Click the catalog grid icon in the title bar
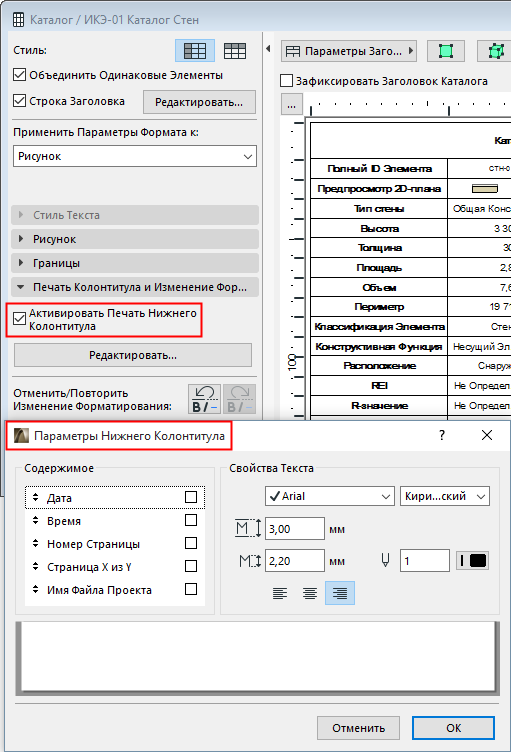Viewport: 511px width, 752px height. (x=18, y=20)
